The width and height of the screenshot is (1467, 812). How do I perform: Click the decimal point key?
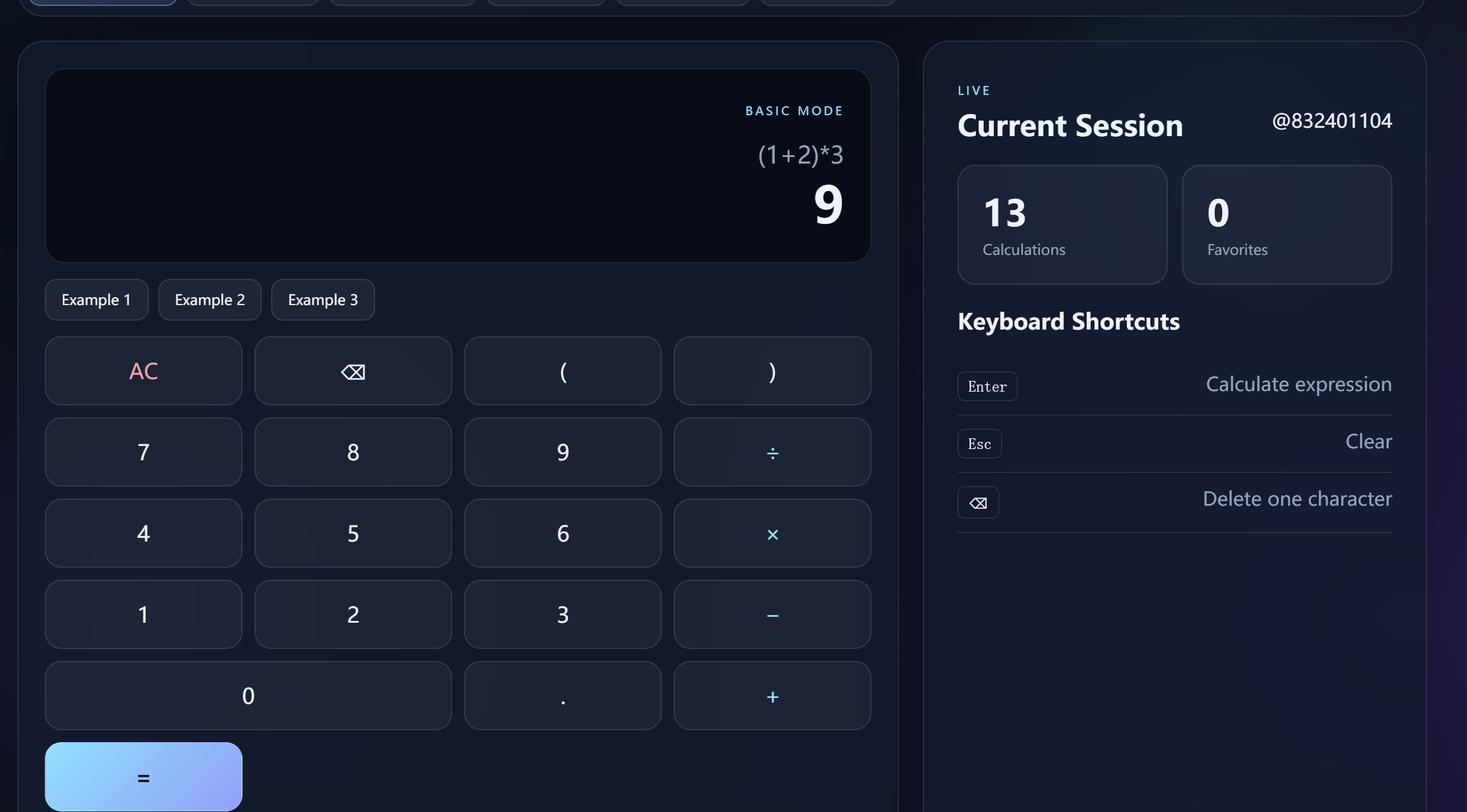(563, 696)
